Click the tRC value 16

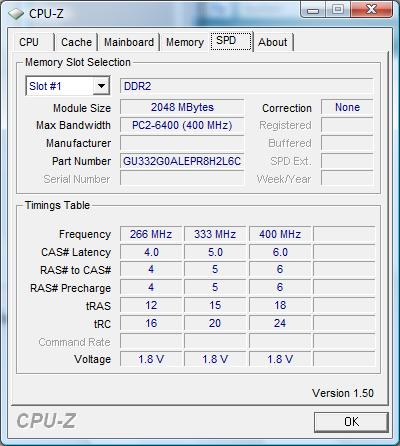(151, 323)
